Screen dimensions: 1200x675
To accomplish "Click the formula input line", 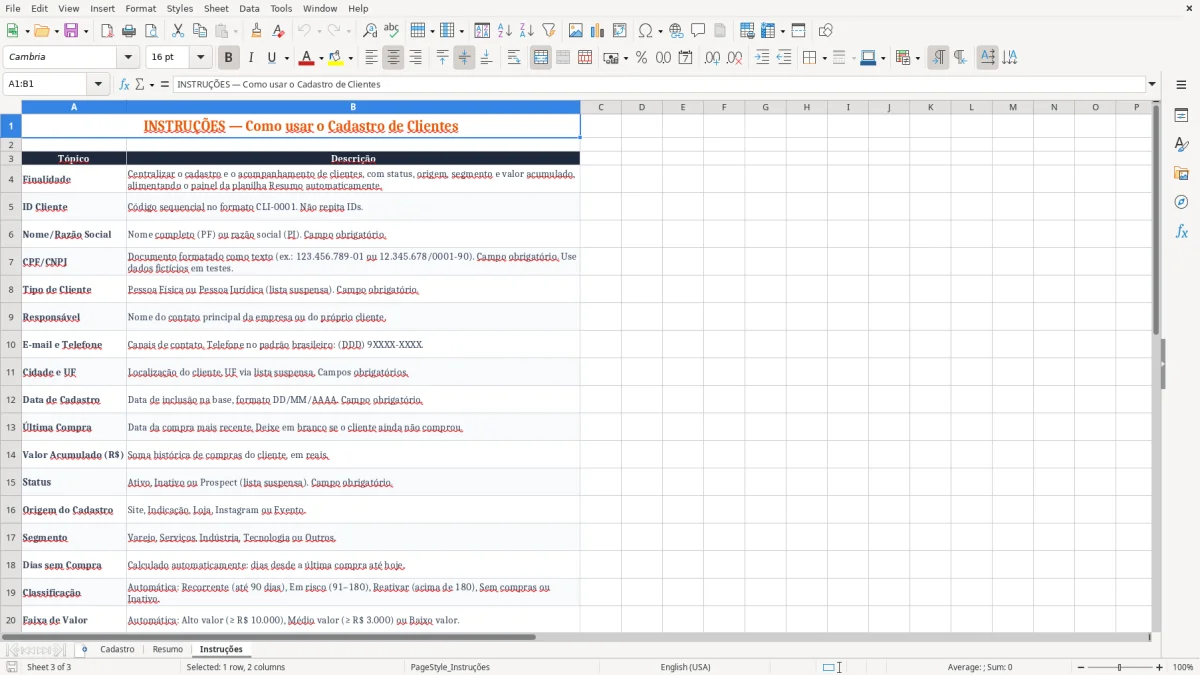I will (x=658, y=85).
